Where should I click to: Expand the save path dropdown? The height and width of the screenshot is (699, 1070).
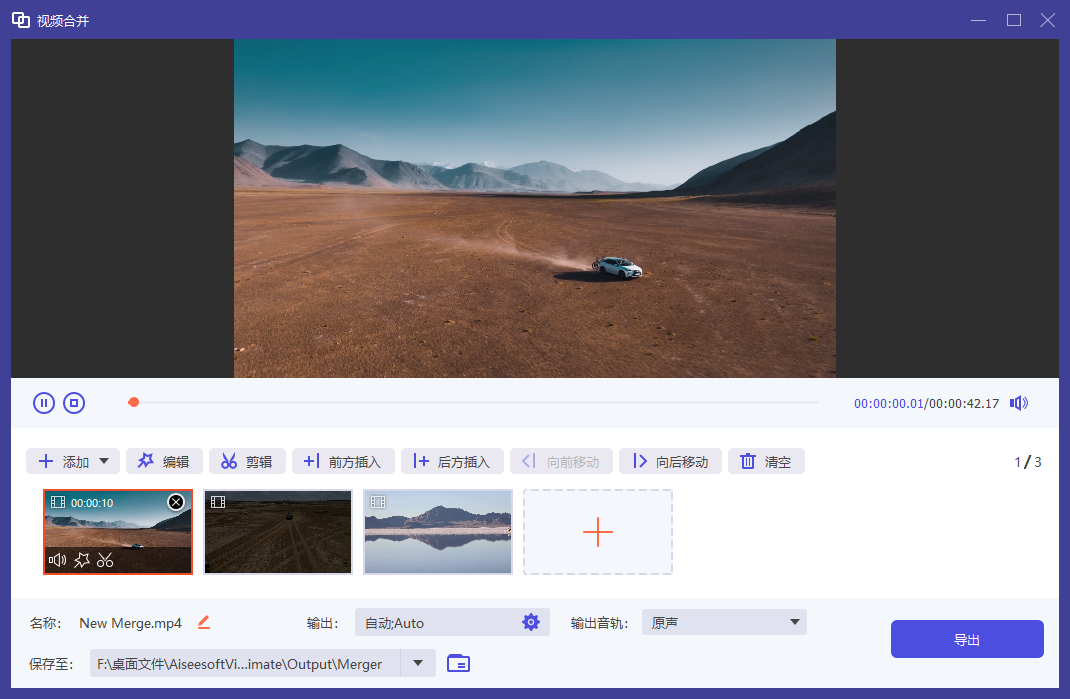pos(418,663)
